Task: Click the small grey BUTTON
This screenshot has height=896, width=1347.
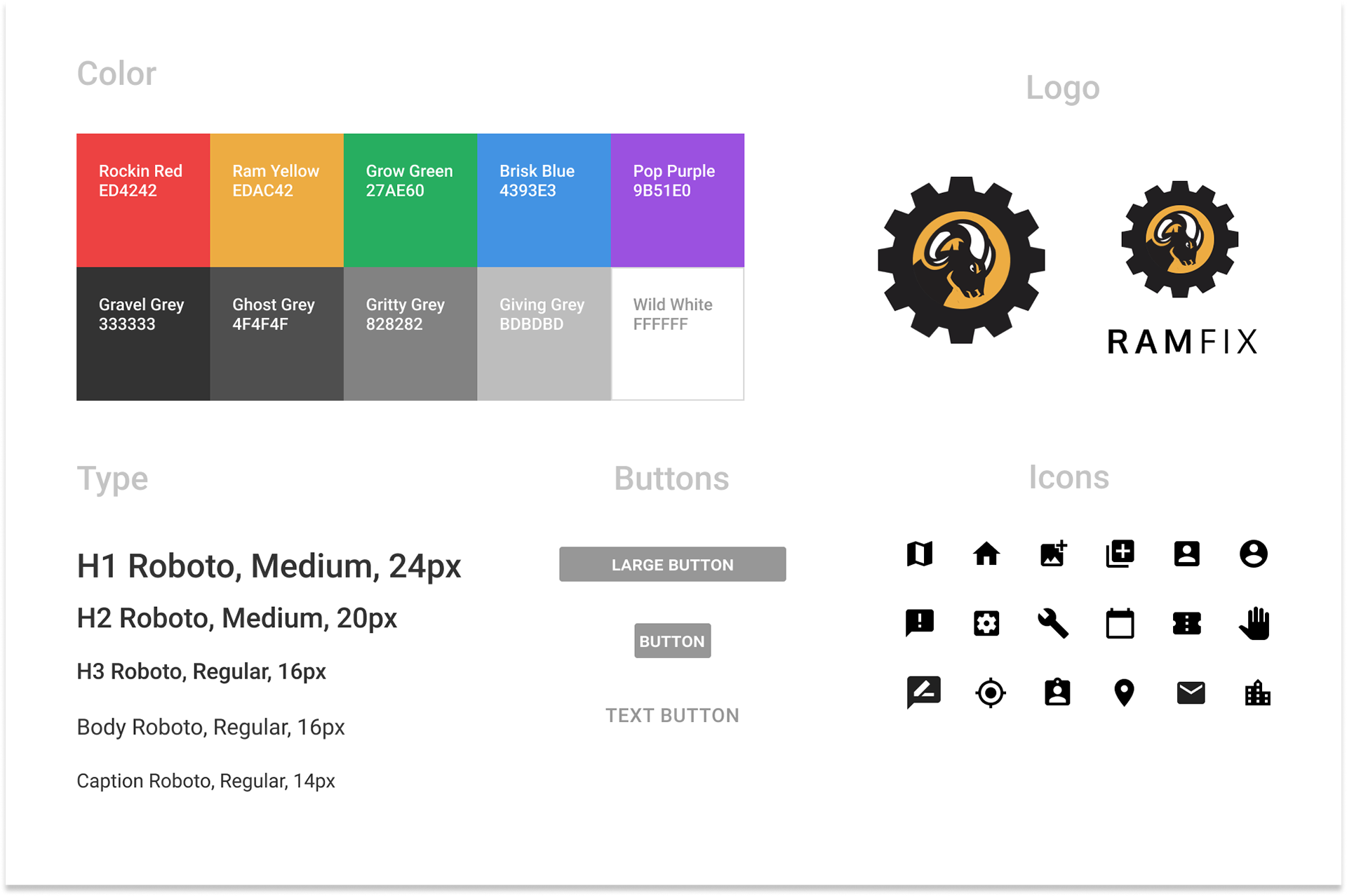Action: click(672, 641)
